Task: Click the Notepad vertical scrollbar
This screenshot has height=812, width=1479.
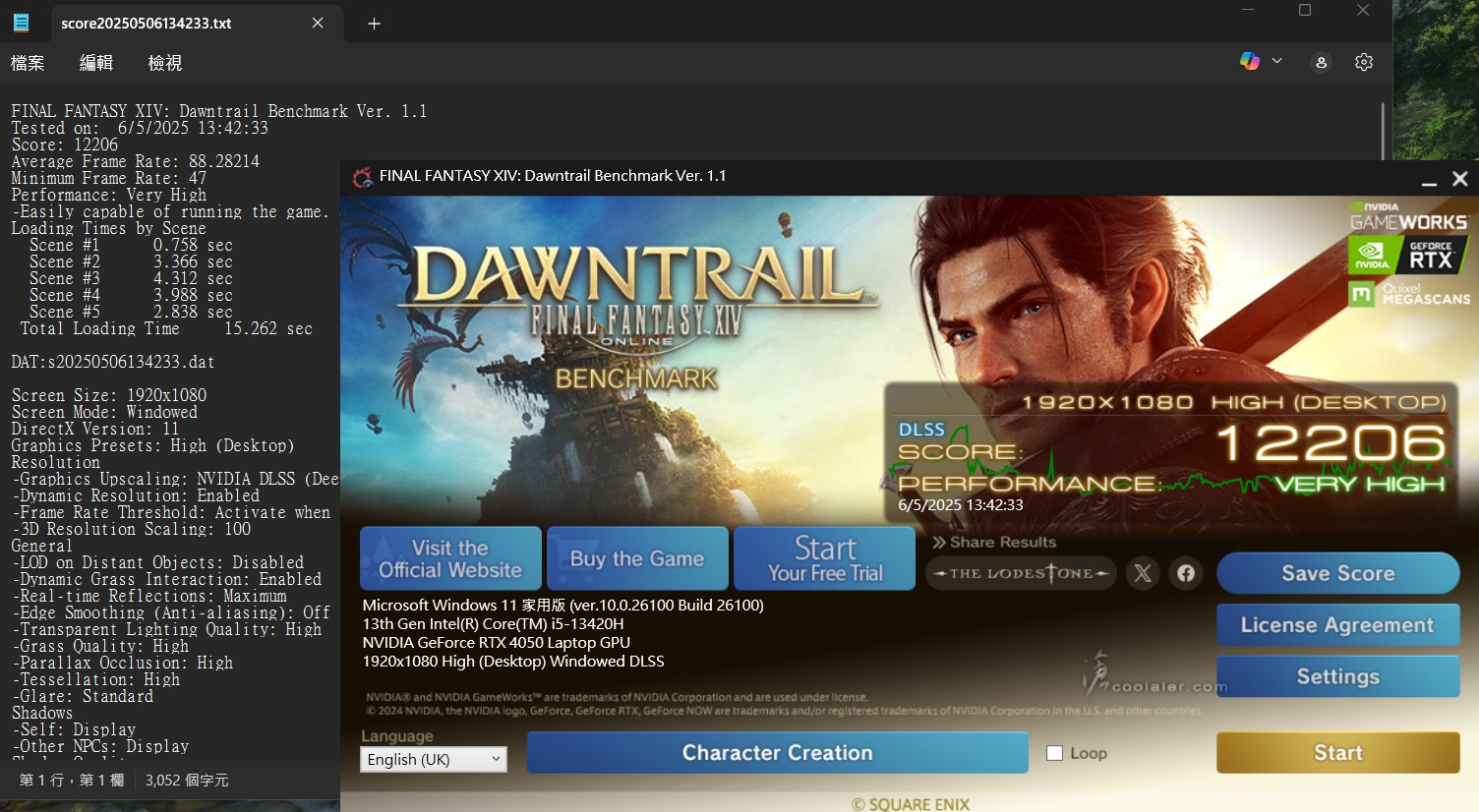Action: click(x=1383, y=130)
